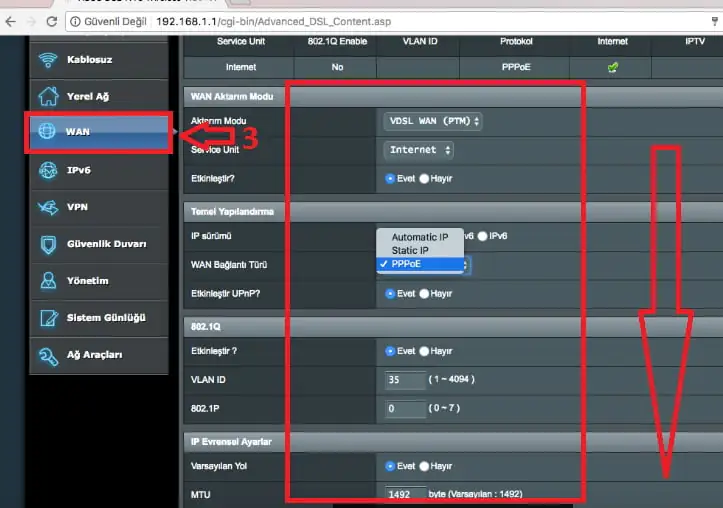Click the Service Unit column header
Screen dimensions: 723x508
point(241,41)
